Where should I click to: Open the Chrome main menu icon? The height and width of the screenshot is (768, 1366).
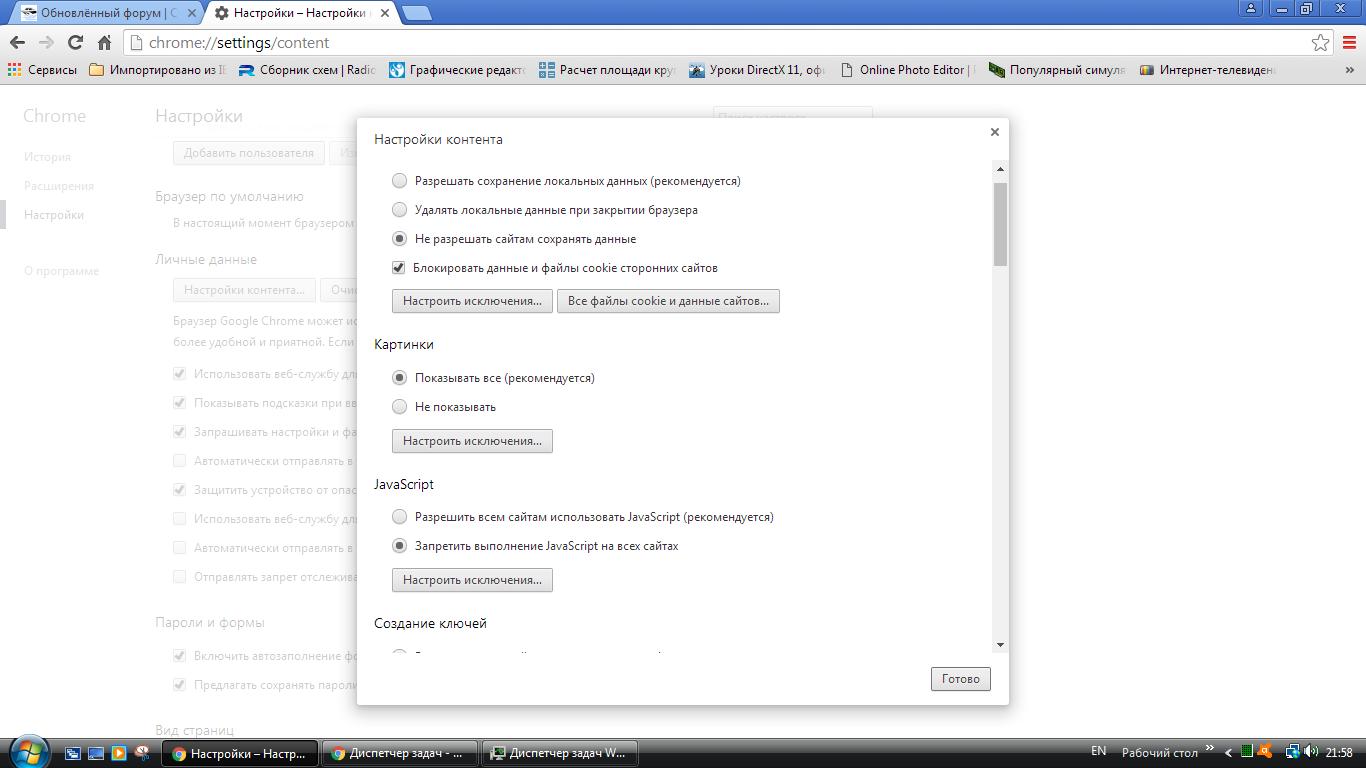1349,42
